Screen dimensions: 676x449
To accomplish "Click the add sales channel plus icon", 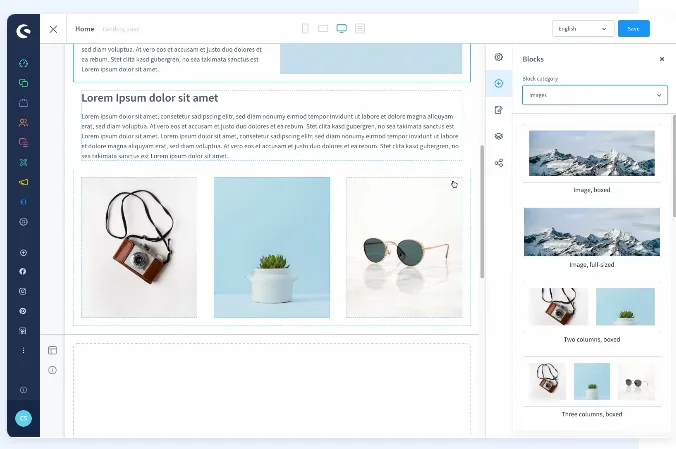I will (x=23, y=253).
